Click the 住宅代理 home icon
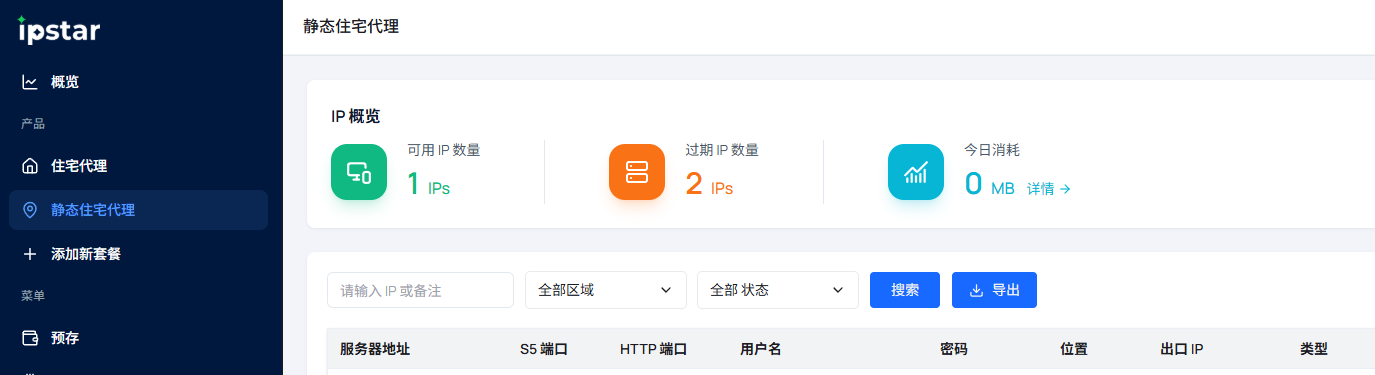The image size is (1375, 375). (x=30, y=166)
